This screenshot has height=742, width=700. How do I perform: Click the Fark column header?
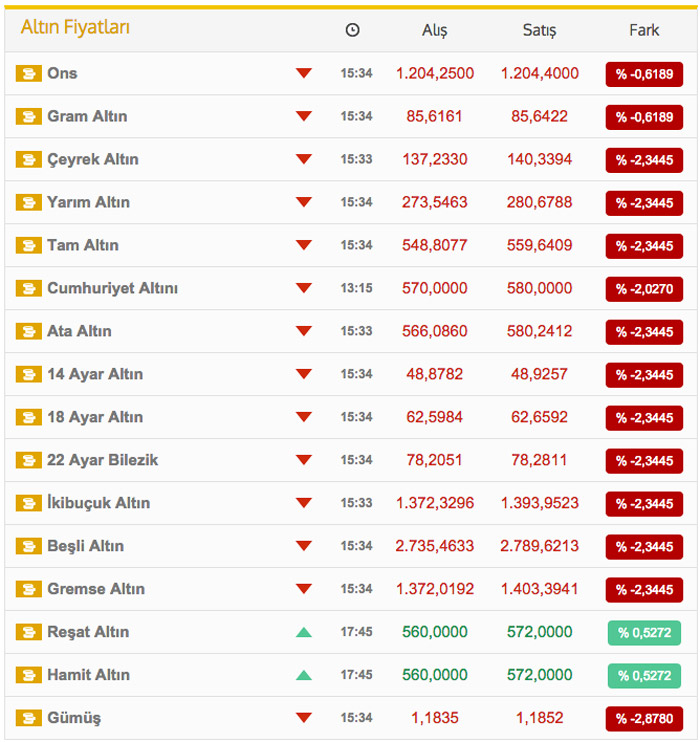644,30
